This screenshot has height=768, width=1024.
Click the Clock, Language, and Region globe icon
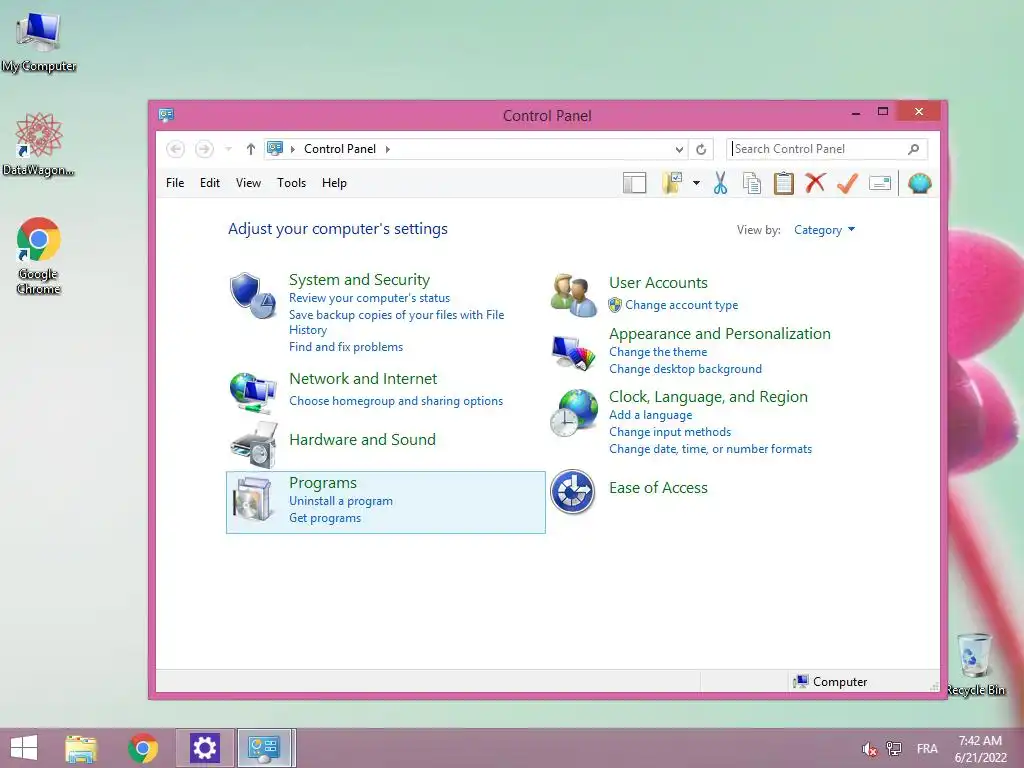(573, 413)
